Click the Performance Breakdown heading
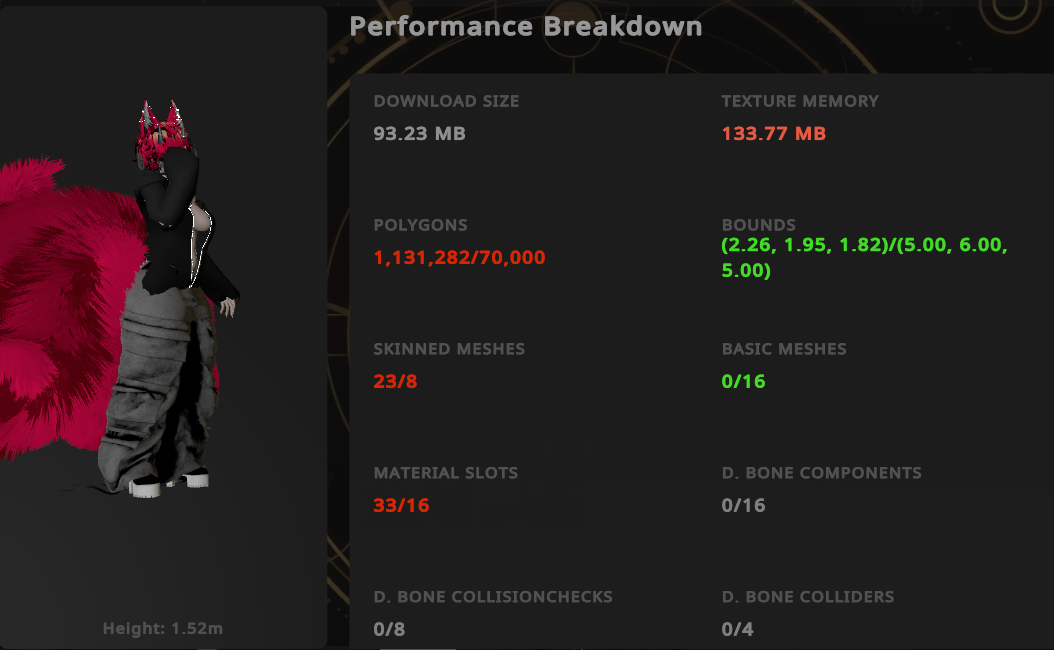This screenshot has height=650, width=1054. click(525, 27)
